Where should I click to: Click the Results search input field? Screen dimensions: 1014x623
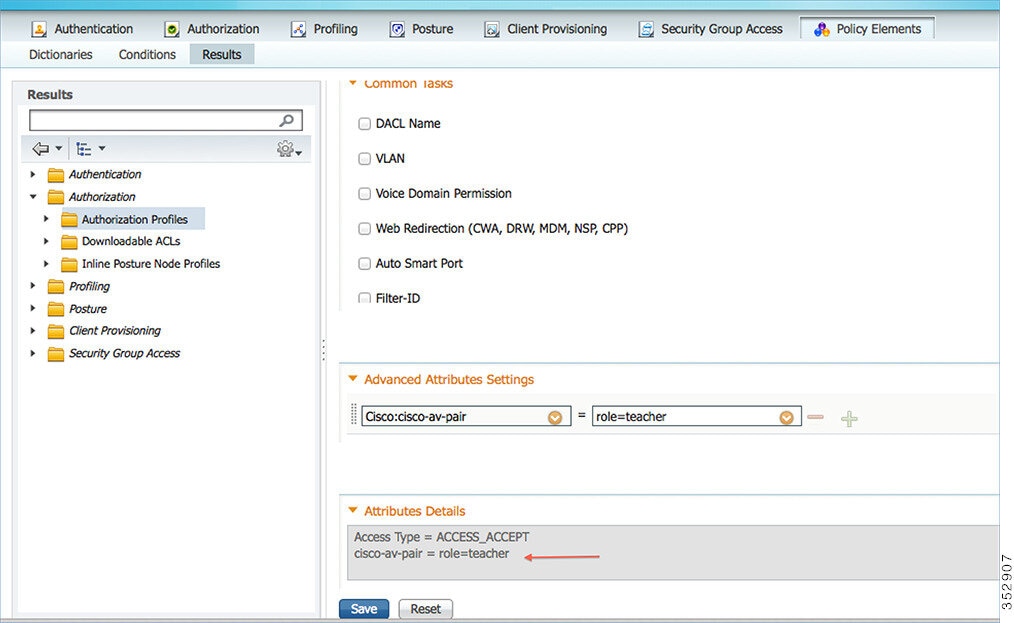pos(166,120)
